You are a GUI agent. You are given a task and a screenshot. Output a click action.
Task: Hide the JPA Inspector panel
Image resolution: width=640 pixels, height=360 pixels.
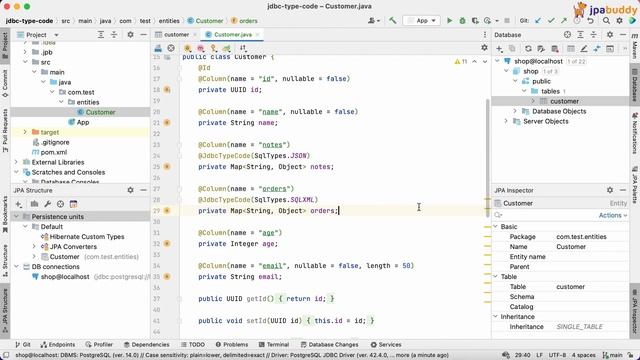pyautogui.click(x=623, y=190)
